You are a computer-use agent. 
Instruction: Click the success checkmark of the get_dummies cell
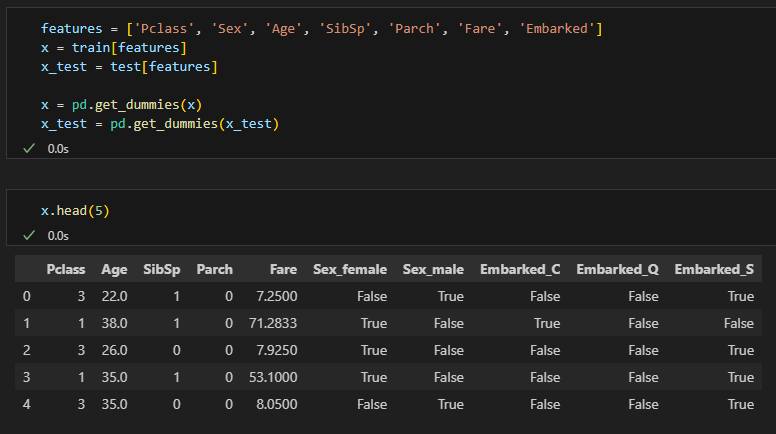tap(29, 148)
